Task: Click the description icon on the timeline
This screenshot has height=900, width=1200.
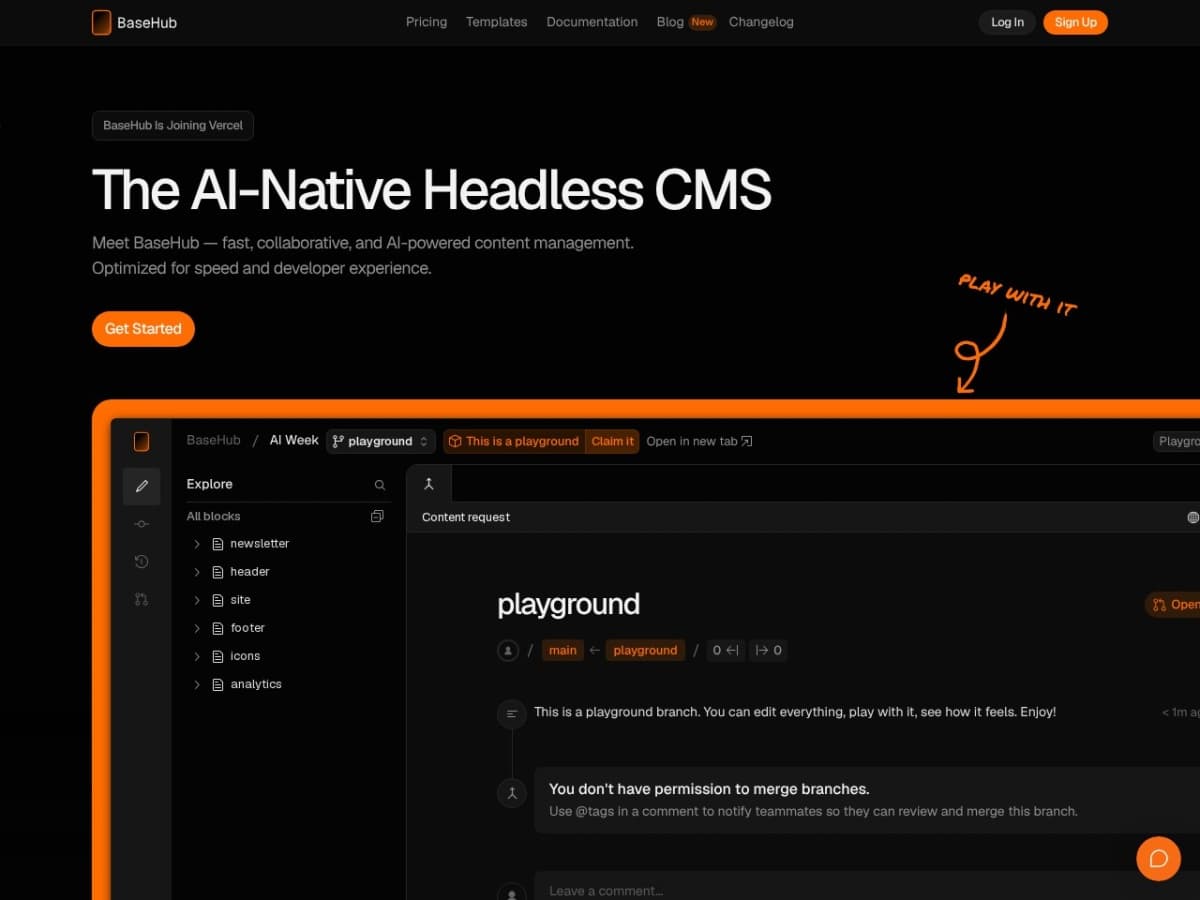Action: click(x=512, y=714)
